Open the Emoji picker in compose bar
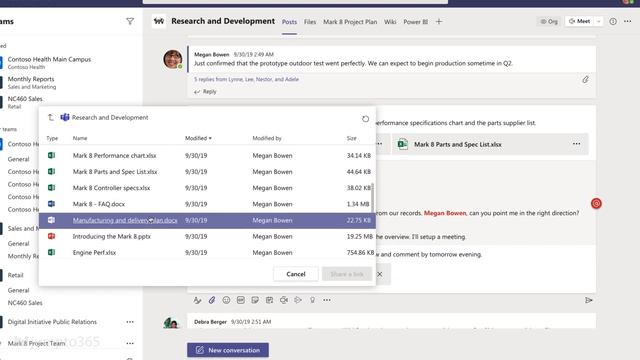The height and width of the screenshot is (360, 640). coord(226,300)
